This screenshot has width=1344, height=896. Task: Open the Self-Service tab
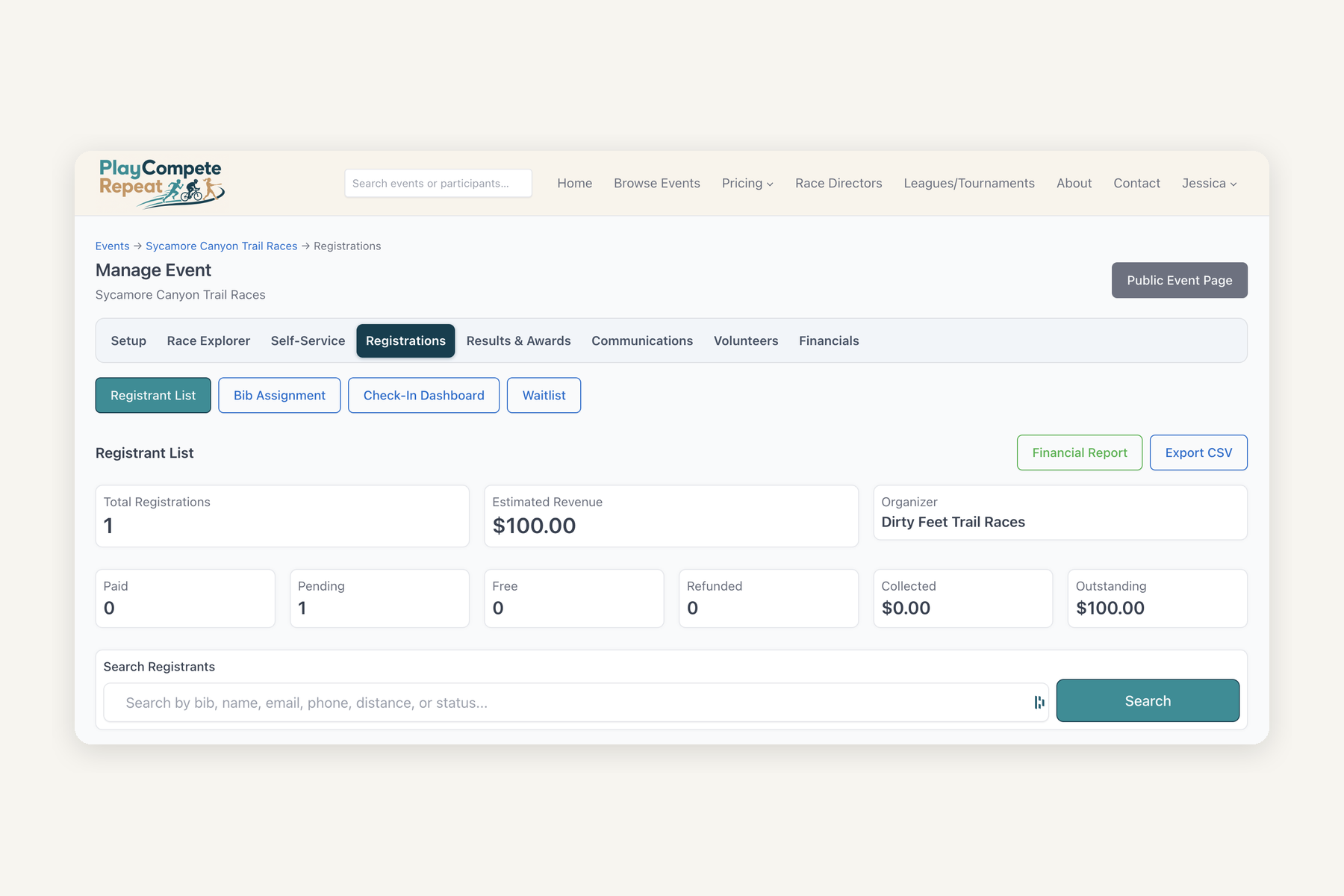click(308, 340)
